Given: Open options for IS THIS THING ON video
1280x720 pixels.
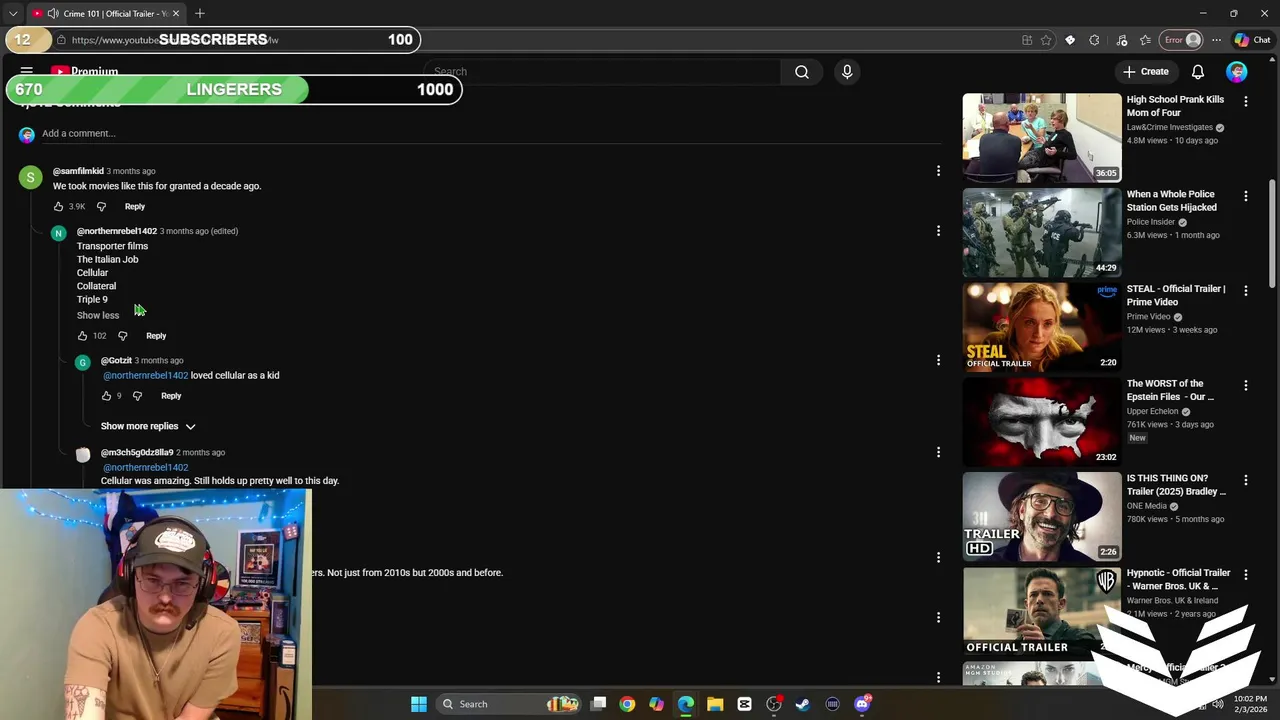Looking at the screenshot, I should pos(1246,480).
